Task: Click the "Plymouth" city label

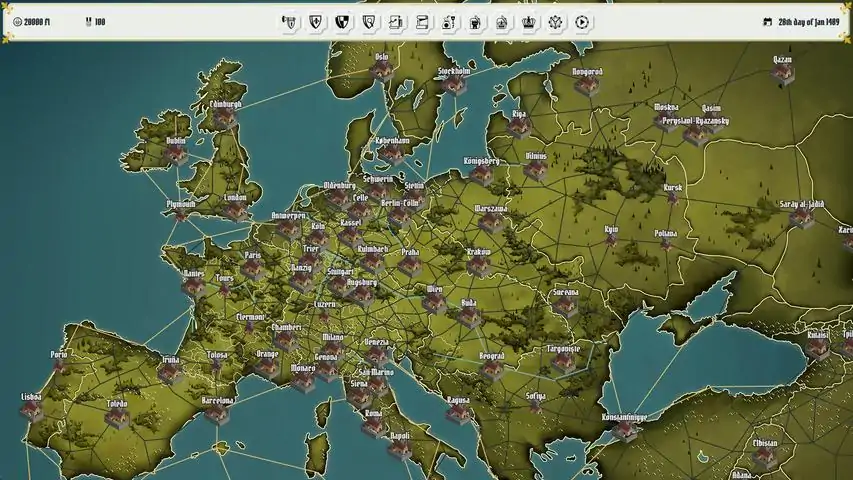Action: coord(181,204)
